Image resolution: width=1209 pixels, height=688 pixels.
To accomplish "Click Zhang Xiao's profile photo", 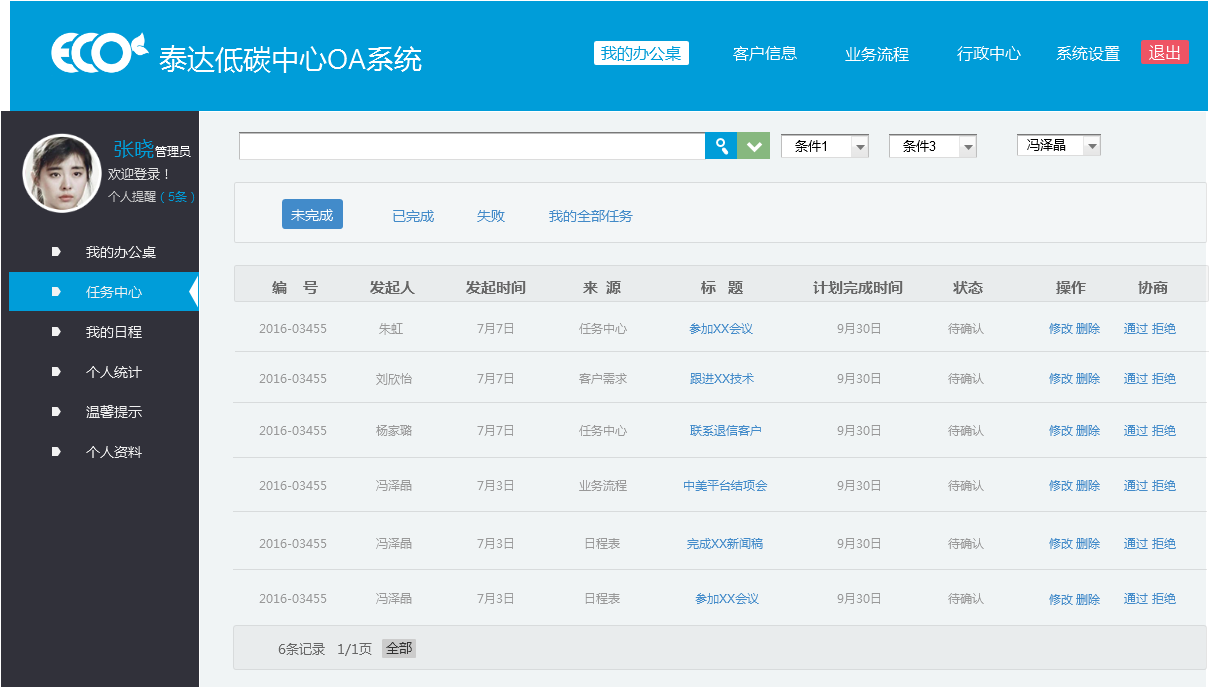I will 62,172.
